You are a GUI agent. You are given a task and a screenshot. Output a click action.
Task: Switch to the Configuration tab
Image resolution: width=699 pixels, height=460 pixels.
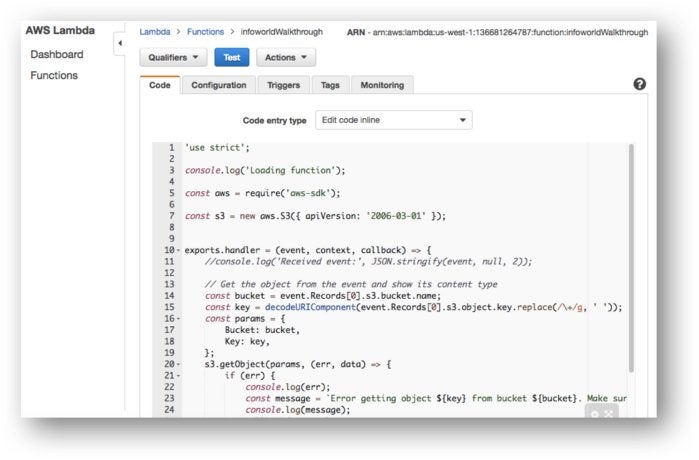click(x=218, y=85)
